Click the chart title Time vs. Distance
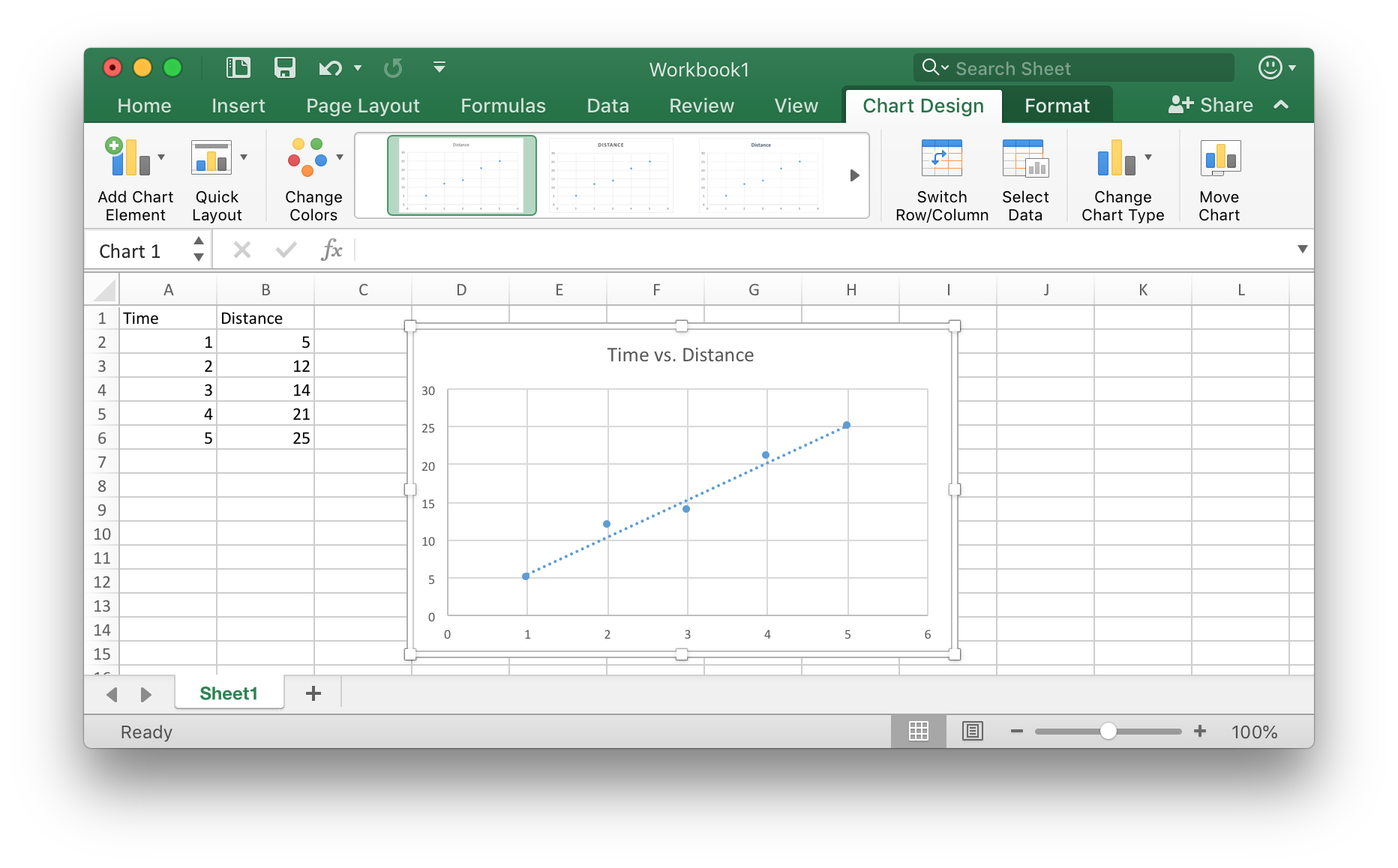The image size is (1398, 868). click(x=680, y=355)
